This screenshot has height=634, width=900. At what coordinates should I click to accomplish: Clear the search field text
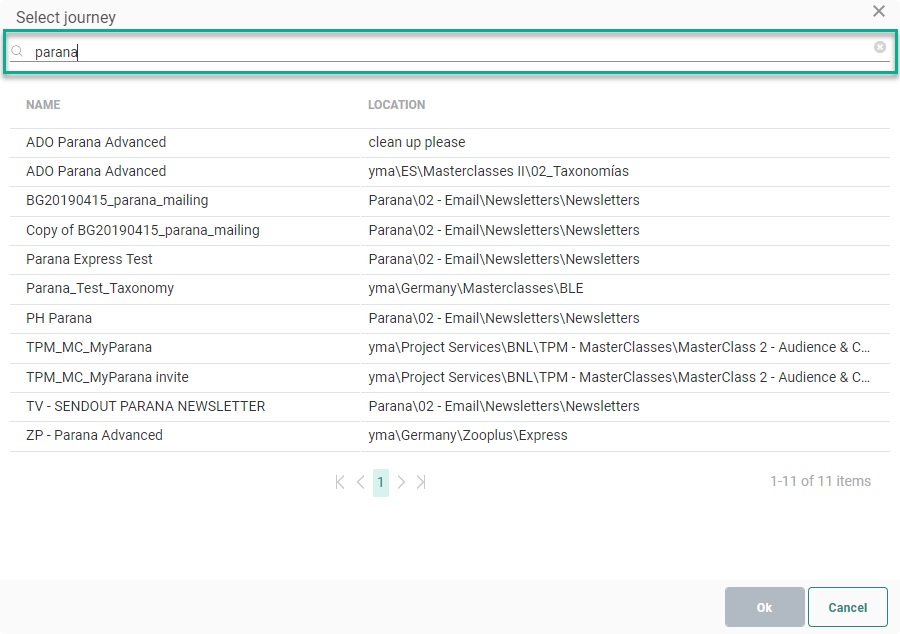point(880,47)
